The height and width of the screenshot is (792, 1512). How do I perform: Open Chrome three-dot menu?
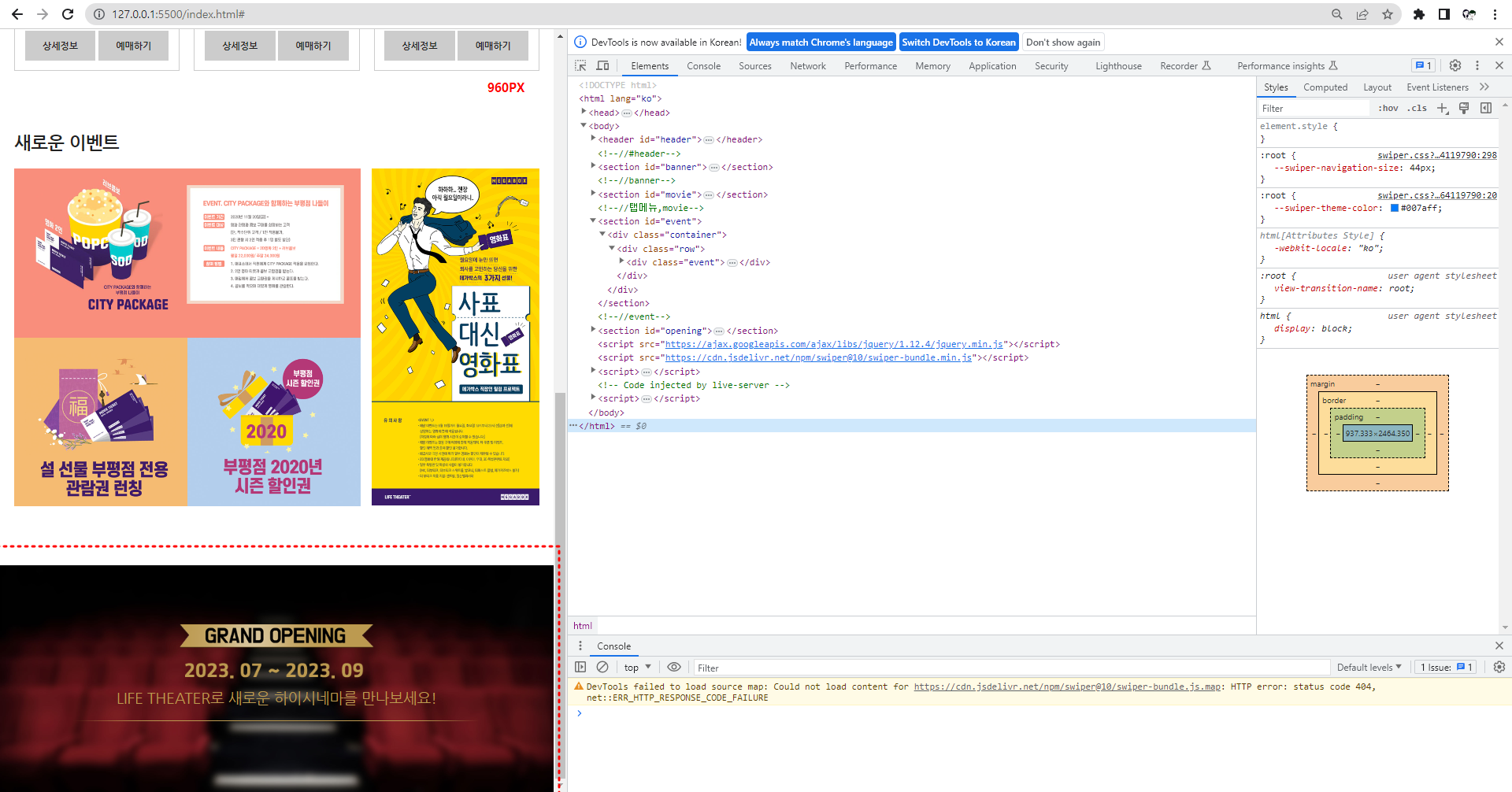(x=1495, y=14)
